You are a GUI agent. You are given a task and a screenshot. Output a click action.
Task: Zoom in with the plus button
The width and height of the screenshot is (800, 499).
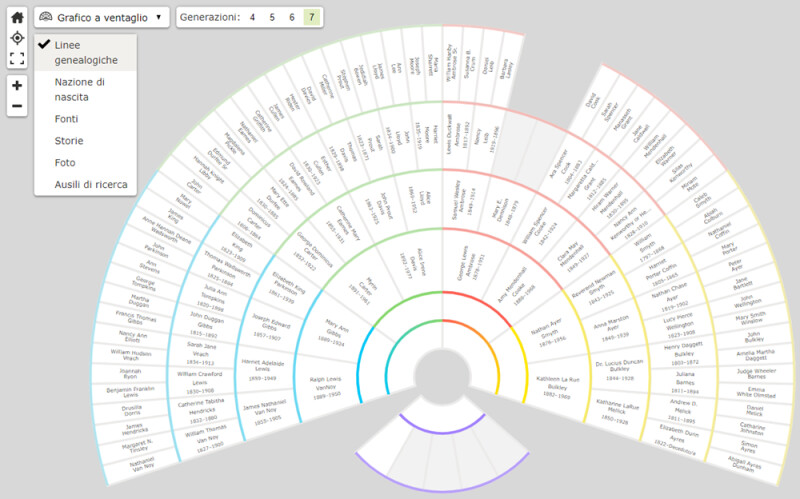click(17, 85)
